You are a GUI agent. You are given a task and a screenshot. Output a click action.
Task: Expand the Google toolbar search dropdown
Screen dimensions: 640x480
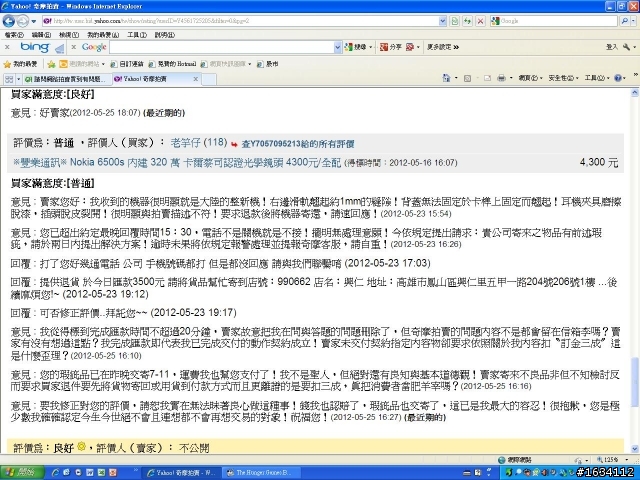338,47
